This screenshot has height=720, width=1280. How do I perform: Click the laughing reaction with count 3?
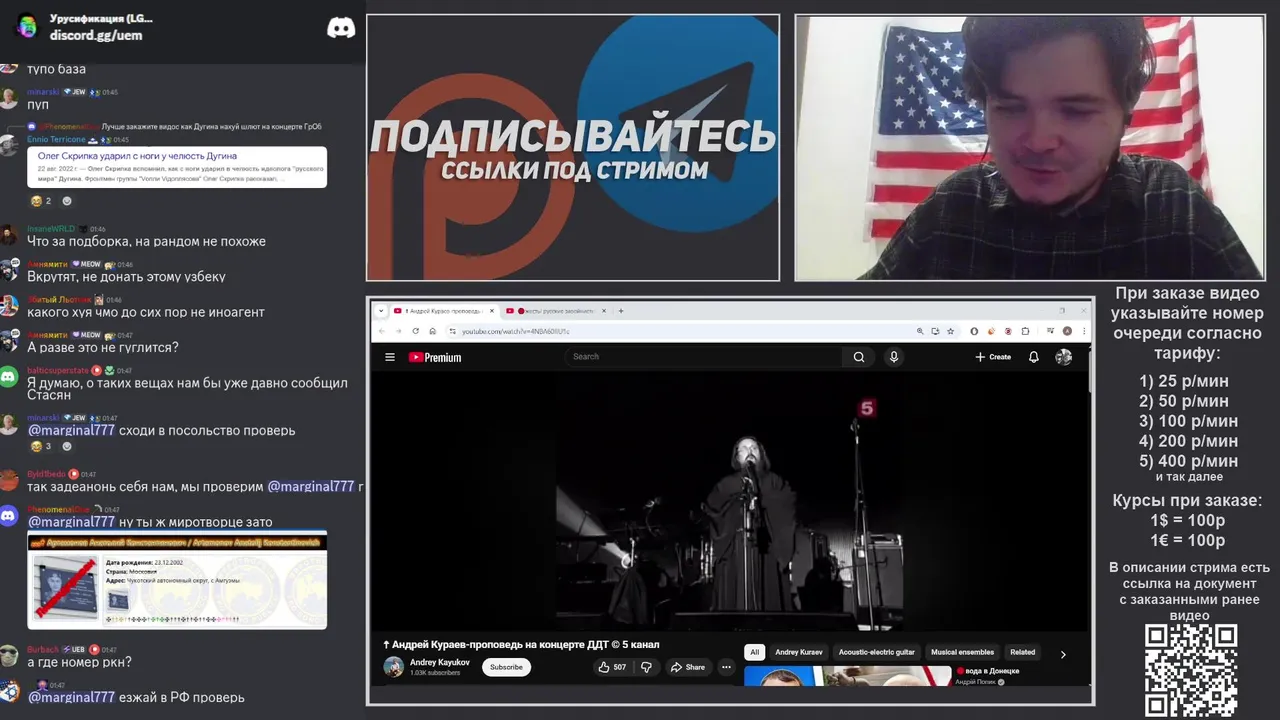click(x=41, y=446)
